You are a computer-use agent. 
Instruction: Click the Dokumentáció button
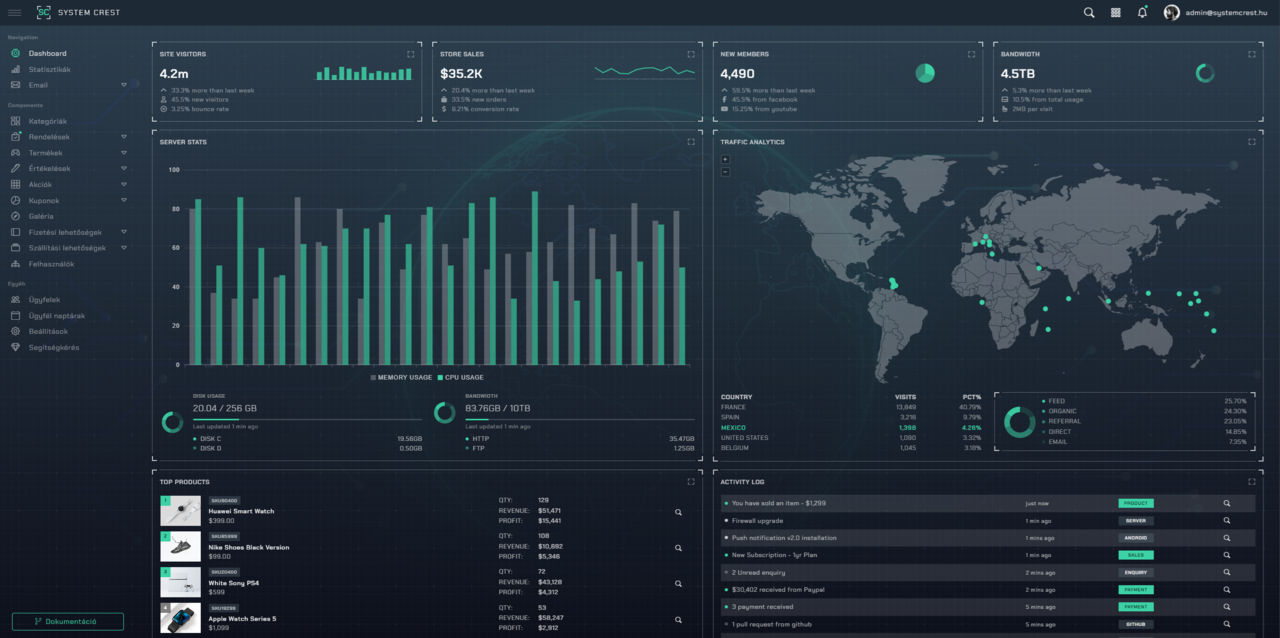coord(68,621)
